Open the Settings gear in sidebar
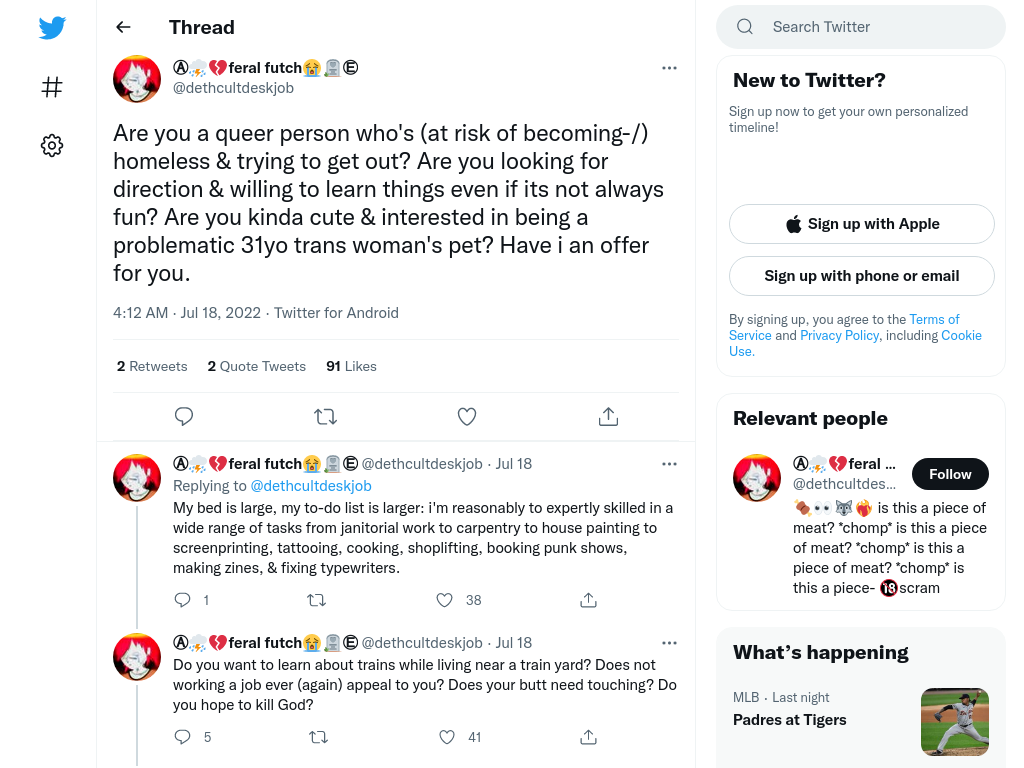 pyautogui.click(x=52, y=145)
